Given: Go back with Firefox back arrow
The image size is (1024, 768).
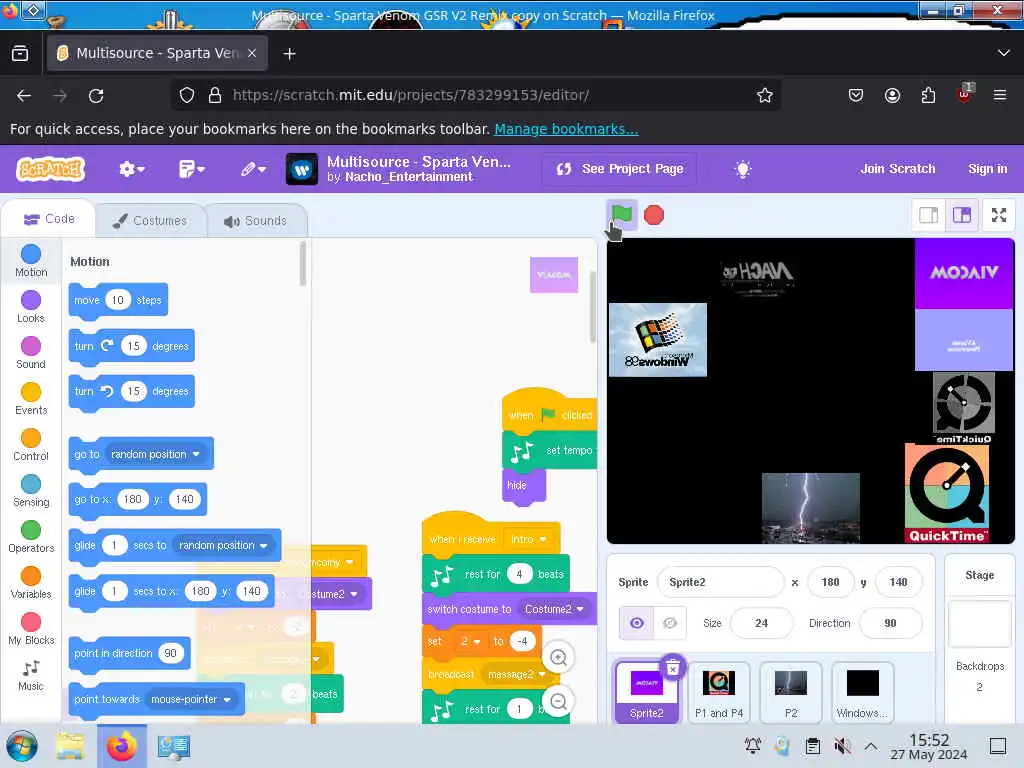Looking at the screenshot, I should pyautogui.click(x=24, y=96).
